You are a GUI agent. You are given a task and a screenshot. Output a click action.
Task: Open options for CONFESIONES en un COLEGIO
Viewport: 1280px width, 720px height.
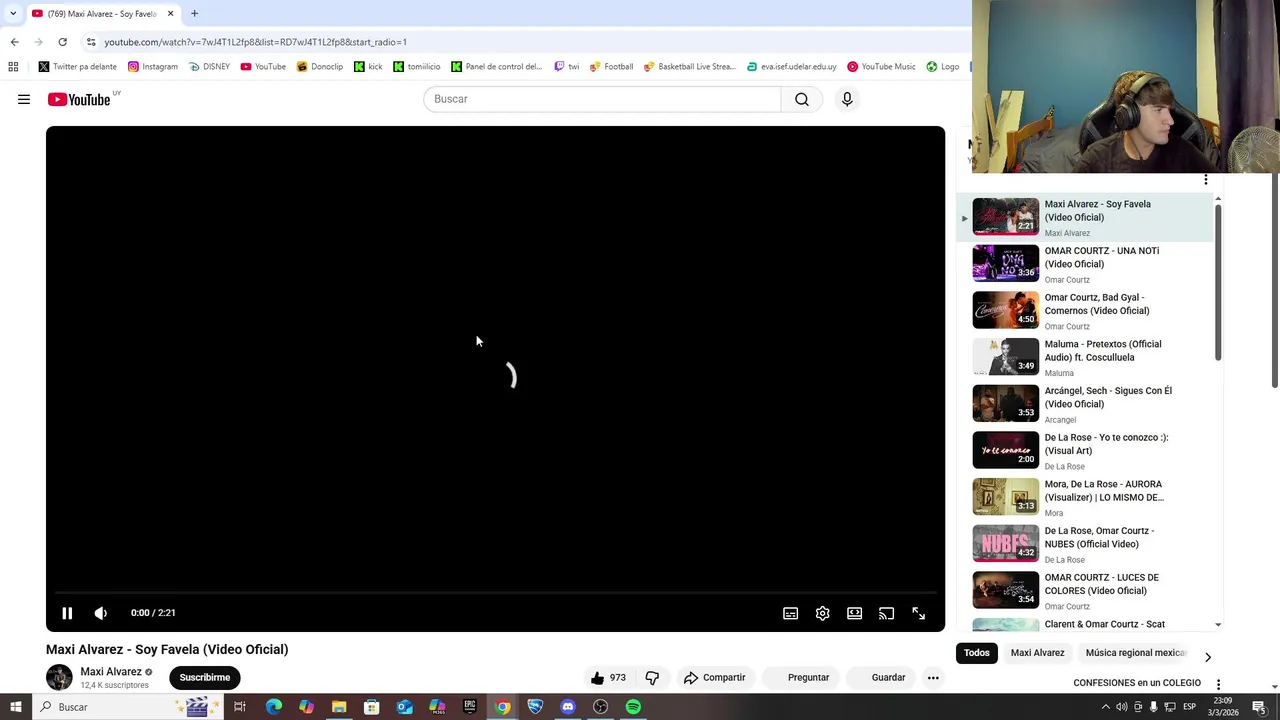click(1218, 684)
